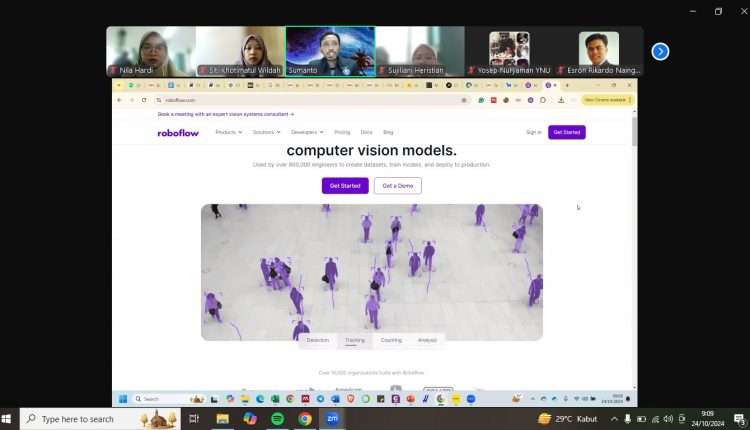Open the Docs page
Viewport: 750px width, 430px height.
pyautogui.click(x=366, y=132)
